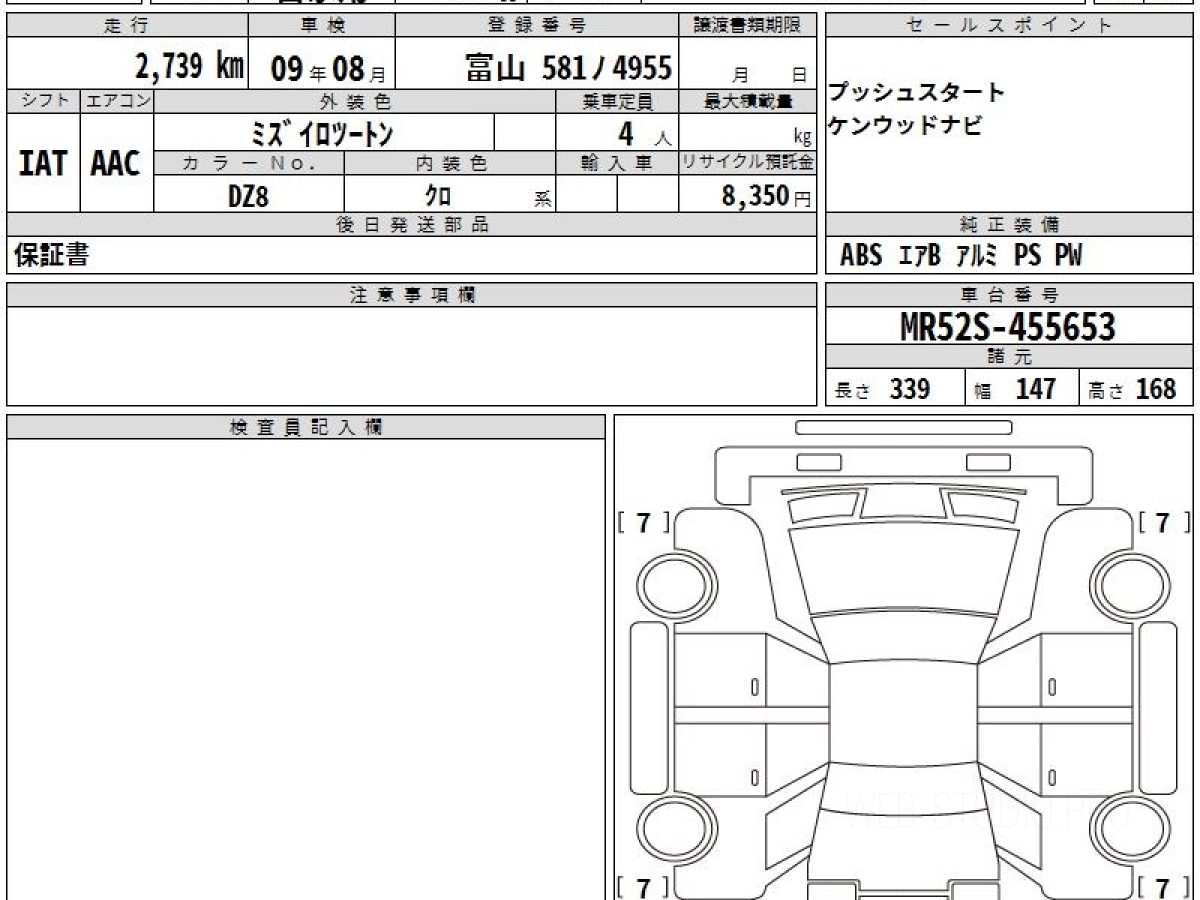Select the color code DZ8 cell
The height and width of the screenshot is (900, 1200).
(x=248, y=195)
